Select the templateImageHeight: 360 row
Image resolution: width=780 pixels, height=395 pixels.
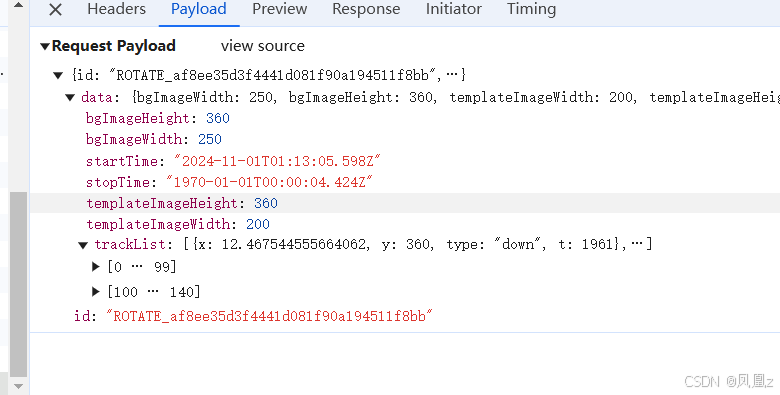tap(405, 203)
